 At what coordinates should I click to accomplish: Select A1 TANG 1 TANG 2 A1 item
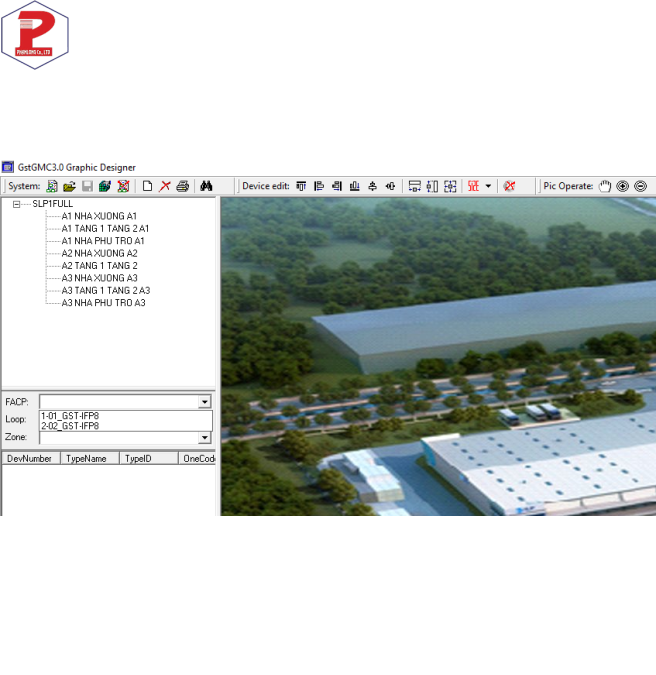(x=105, y=229)
